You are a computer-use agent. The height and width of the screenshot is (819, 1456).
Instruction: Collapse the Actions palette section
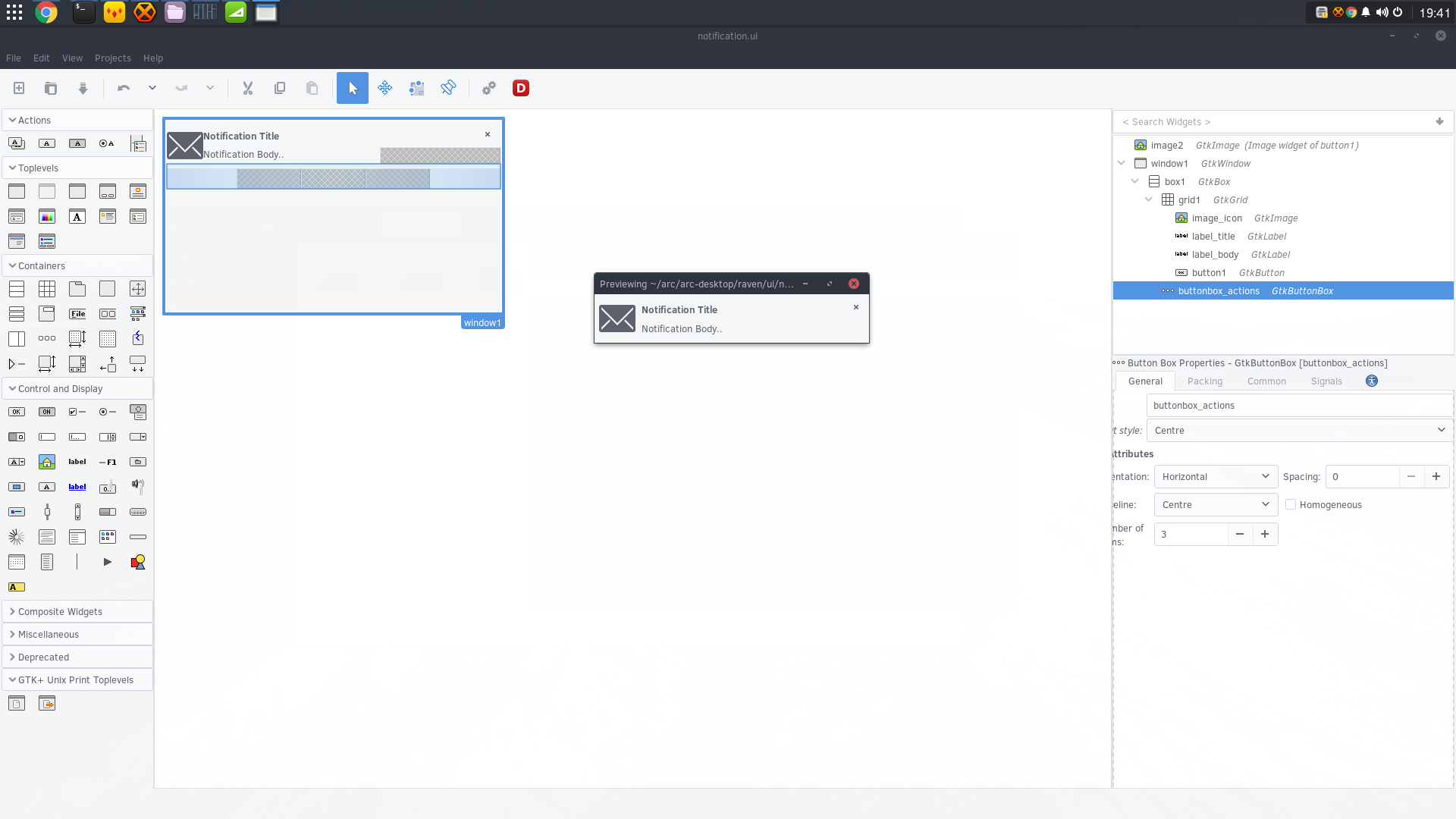[77, 121]
